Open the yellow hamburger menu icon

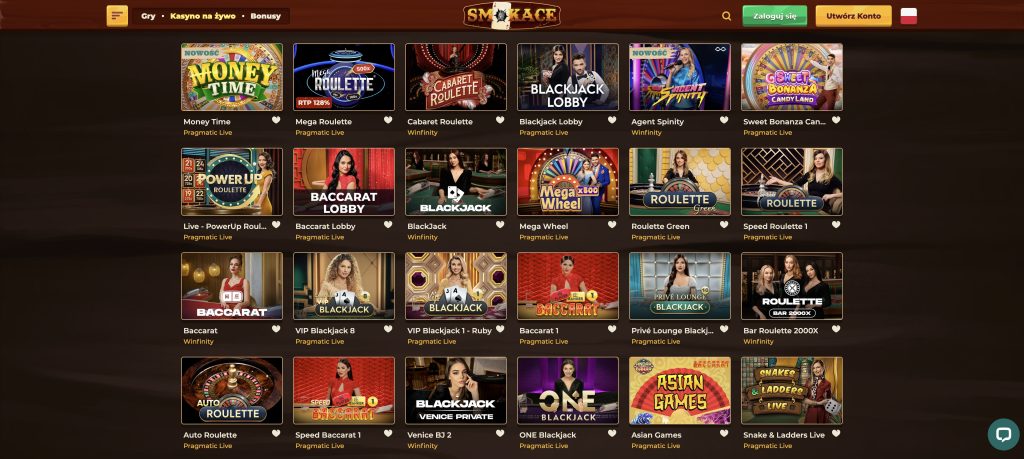coord(117,16)
